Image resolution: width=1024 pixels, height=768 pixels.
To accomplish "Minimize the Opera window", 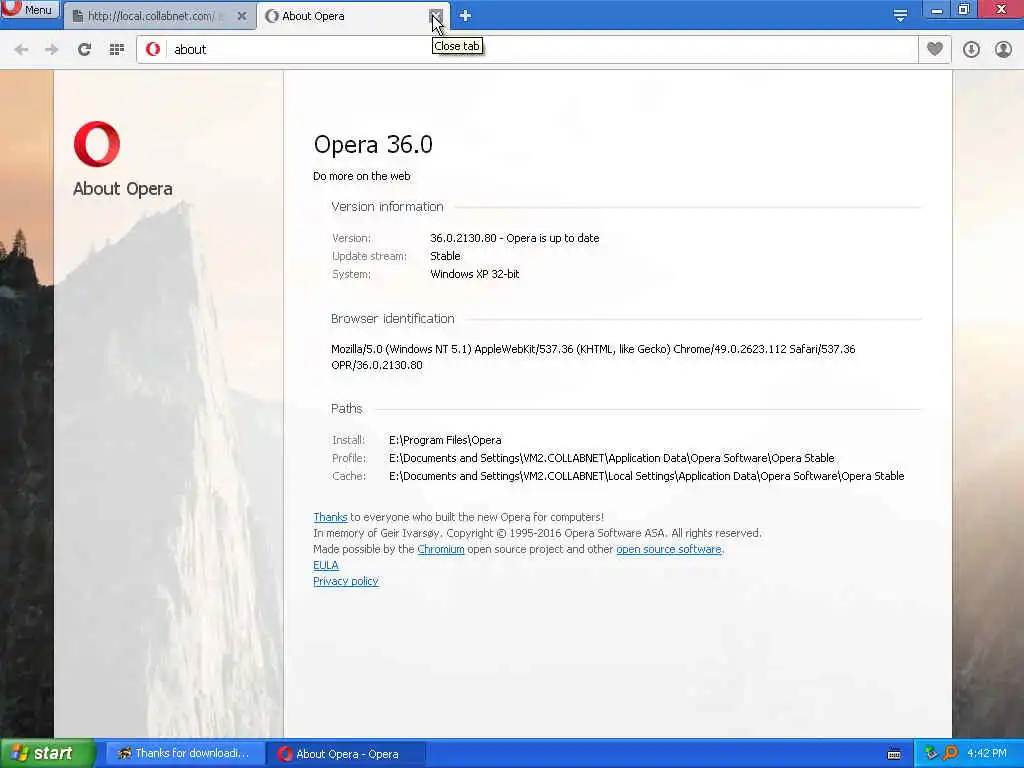I will pos(937,9).
